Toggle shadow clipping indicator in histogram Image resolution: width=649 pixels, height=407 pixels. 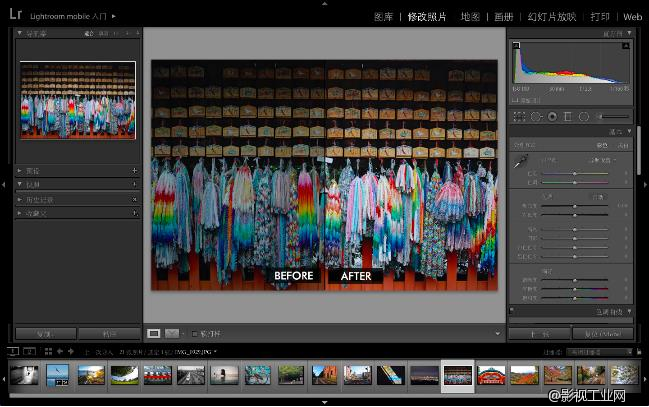click(516, 46)
